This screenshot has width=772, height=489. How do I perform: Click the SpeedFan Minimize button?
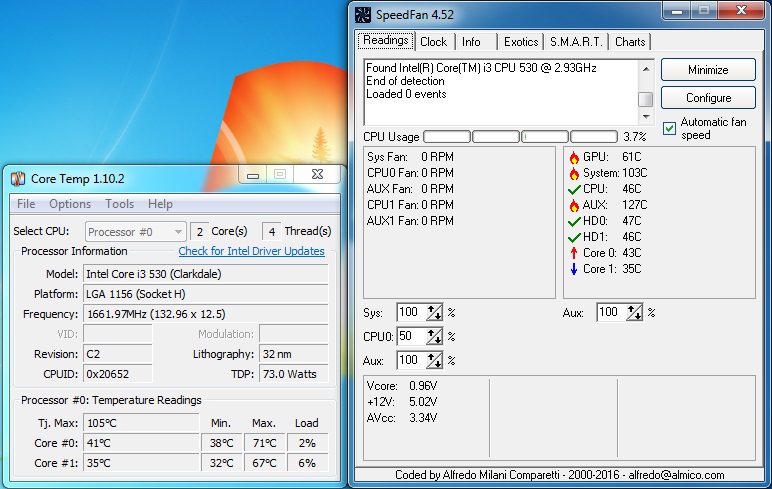pyautogui.click(x=708, y=70)
